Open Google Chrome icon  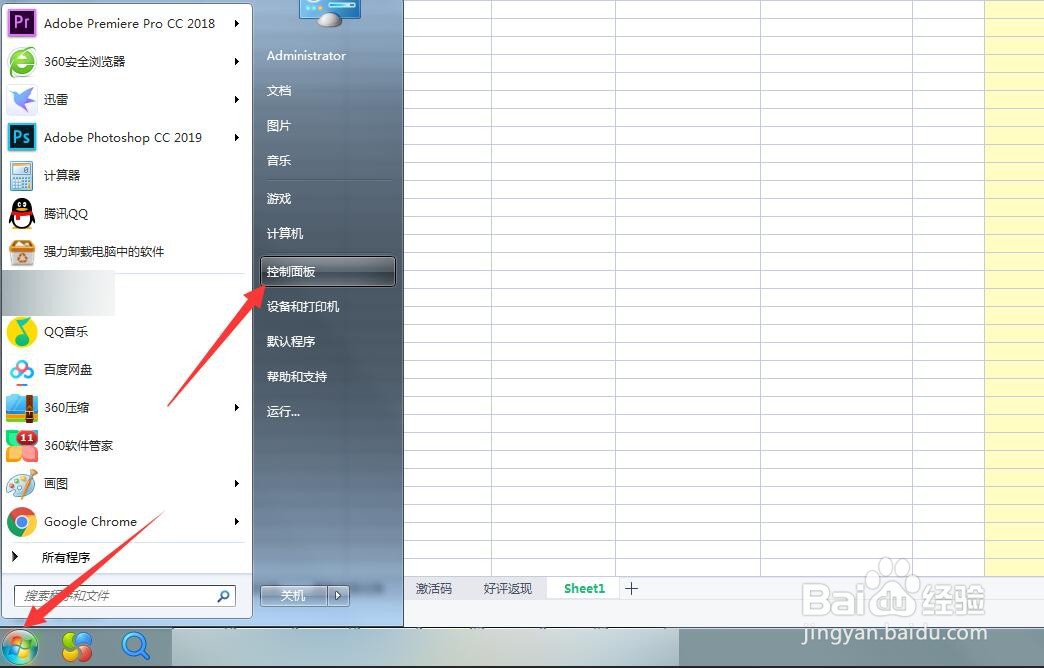pos(21,521)
